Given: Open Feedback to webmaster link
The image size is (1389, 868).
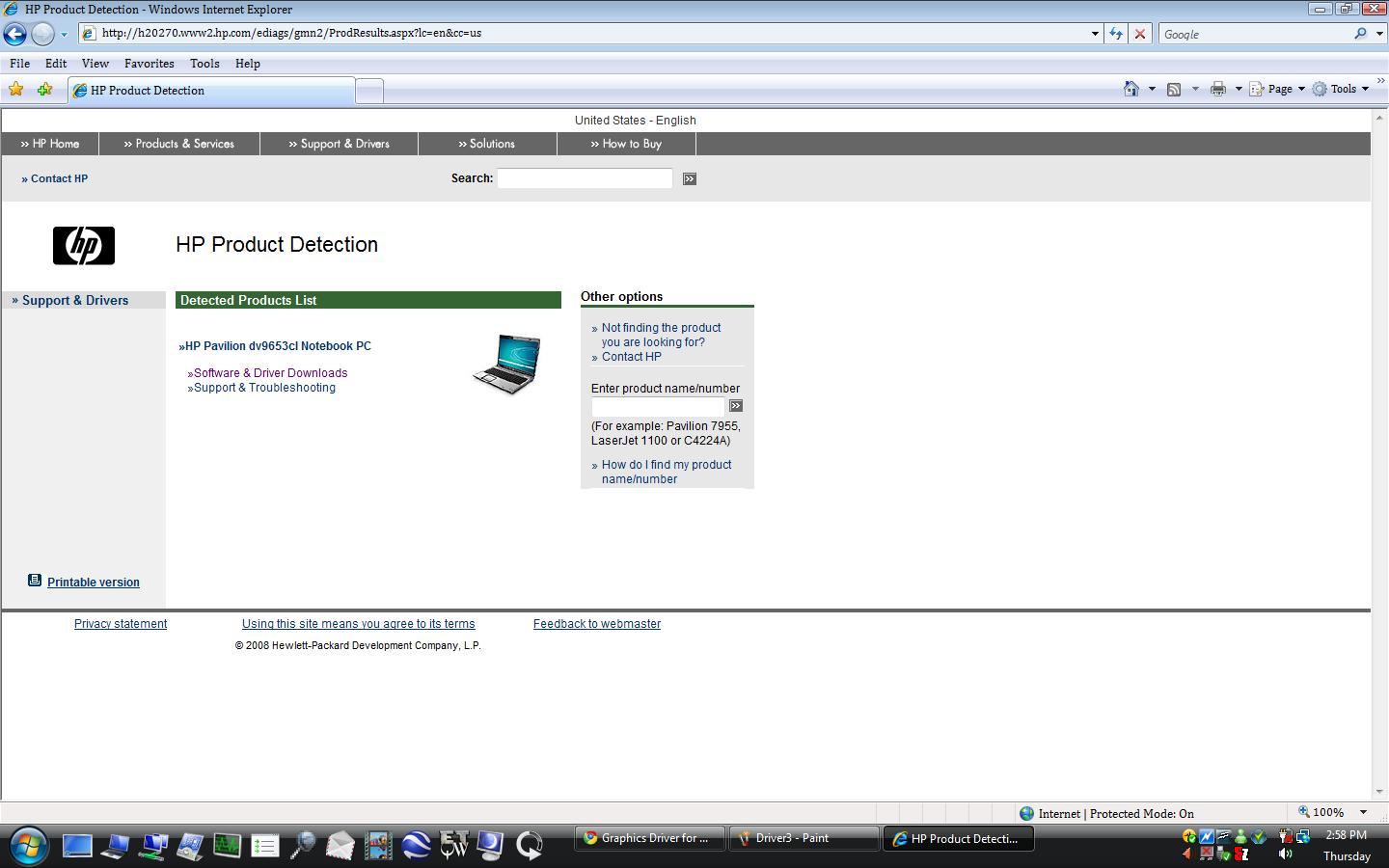Looking at the screenshot, I should pos(597,624).
